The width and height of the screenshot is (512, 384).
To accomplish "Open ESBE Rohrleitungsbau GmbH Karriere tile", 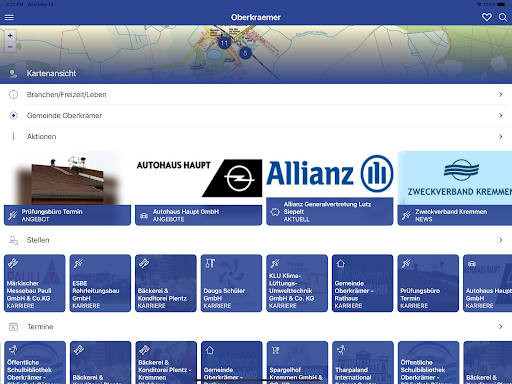I will 100,283.
